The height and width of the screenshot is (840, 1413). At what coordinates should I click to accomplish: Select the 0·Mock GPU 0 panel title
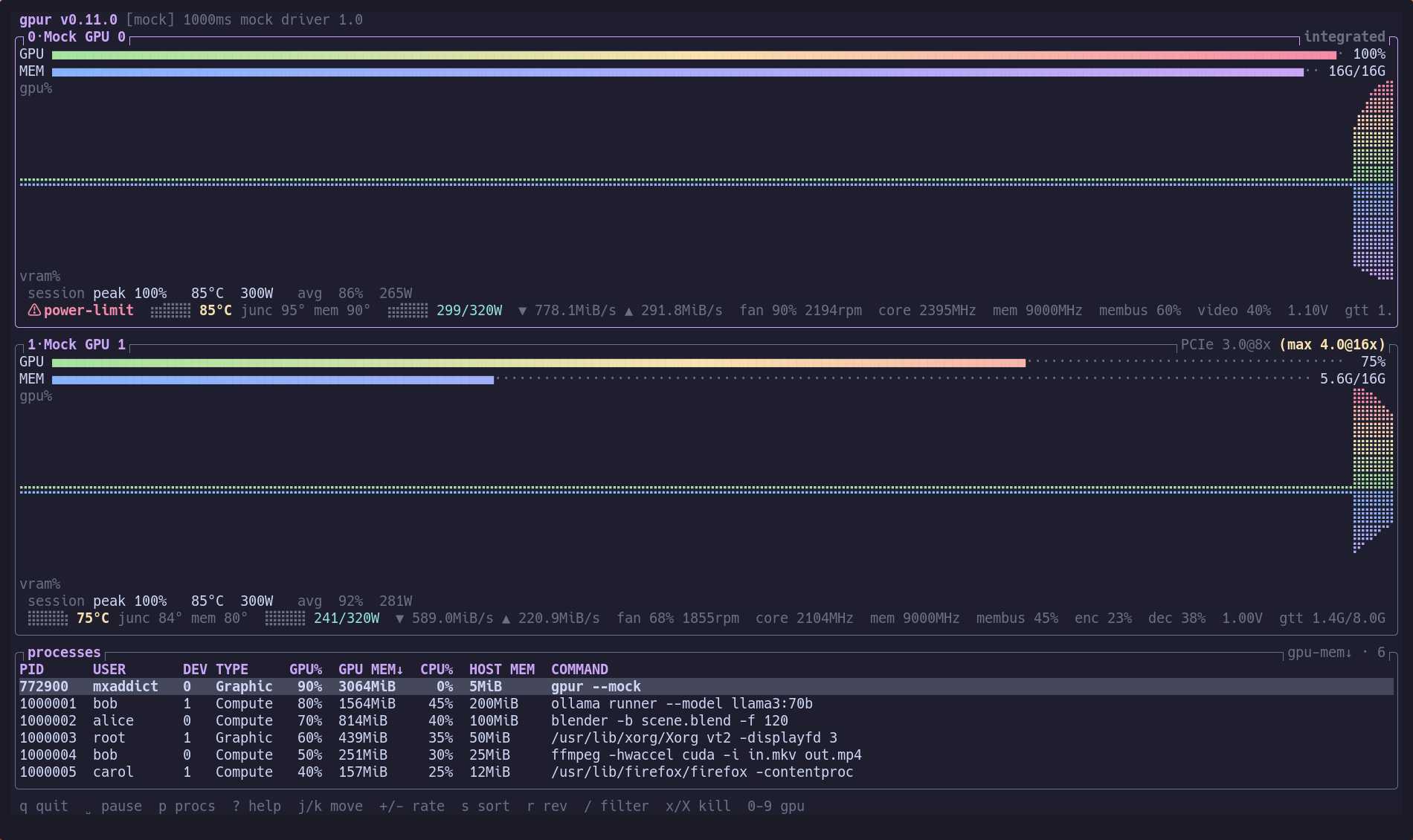[77, 36]
